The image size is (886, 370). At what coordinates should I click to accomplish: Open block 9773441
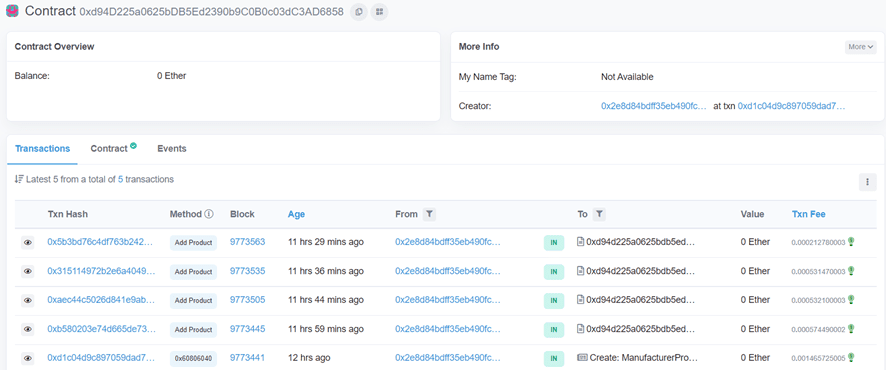pos(247,358)
